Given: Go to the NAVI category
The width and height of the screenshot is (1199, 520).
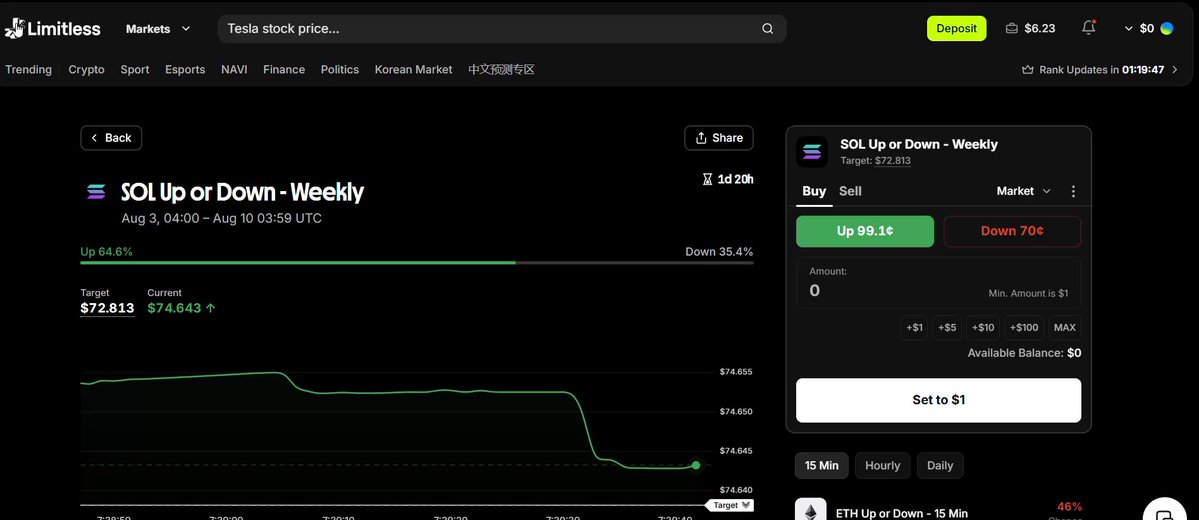Looking at the screenshot, I should (x=234, y=70).
